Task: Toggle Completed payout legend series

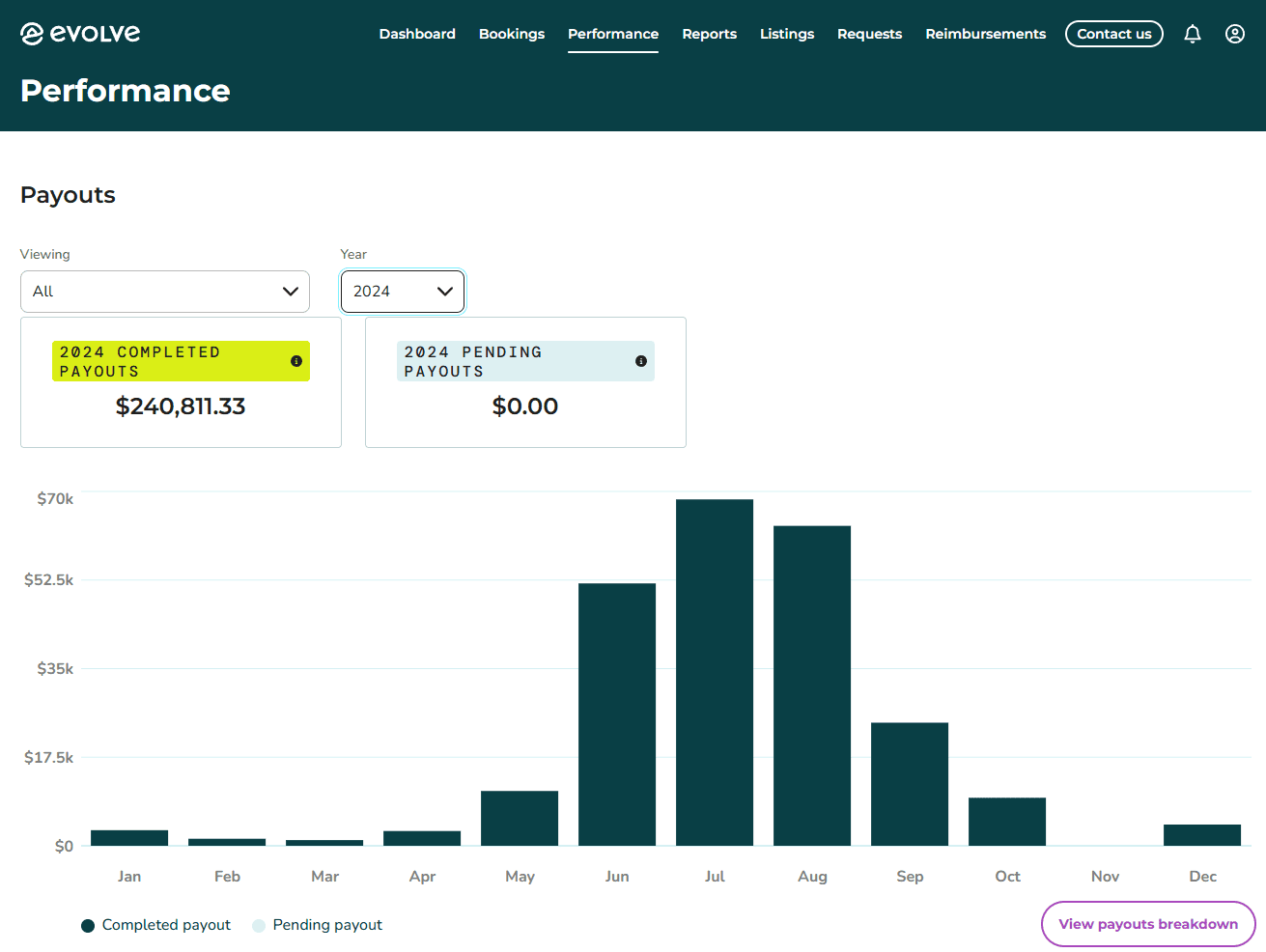Action: [156, 925]
